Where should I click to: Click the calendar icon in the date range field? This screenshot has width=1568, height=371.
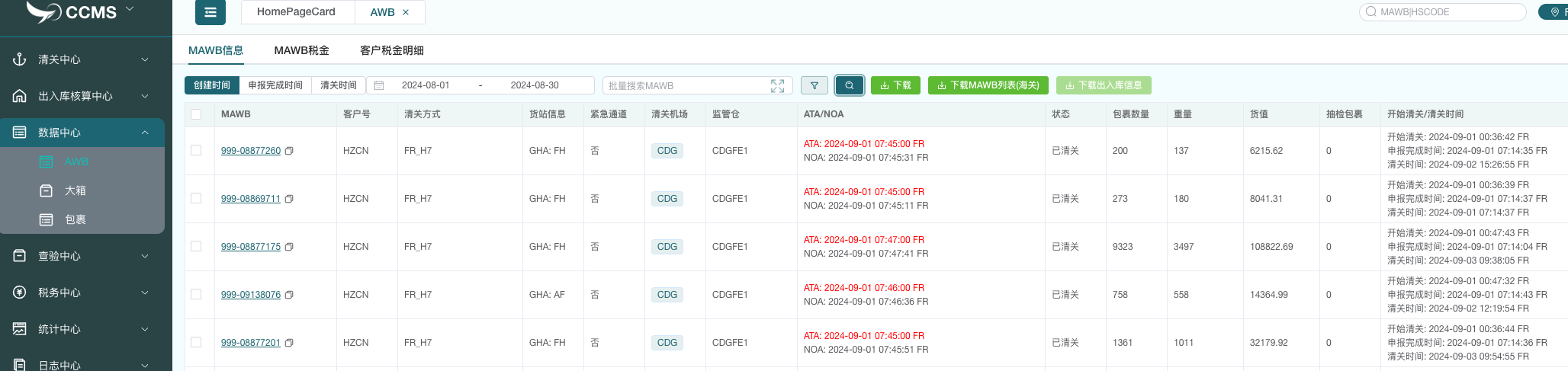pyautogui.click(x=379, y=85)
